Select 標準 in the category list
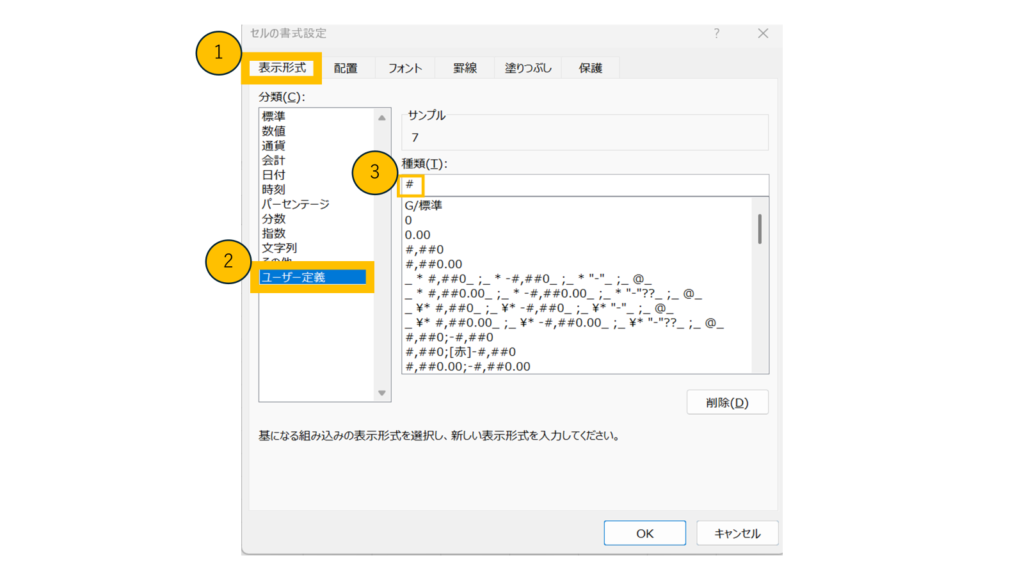 (x=273, y=117)
